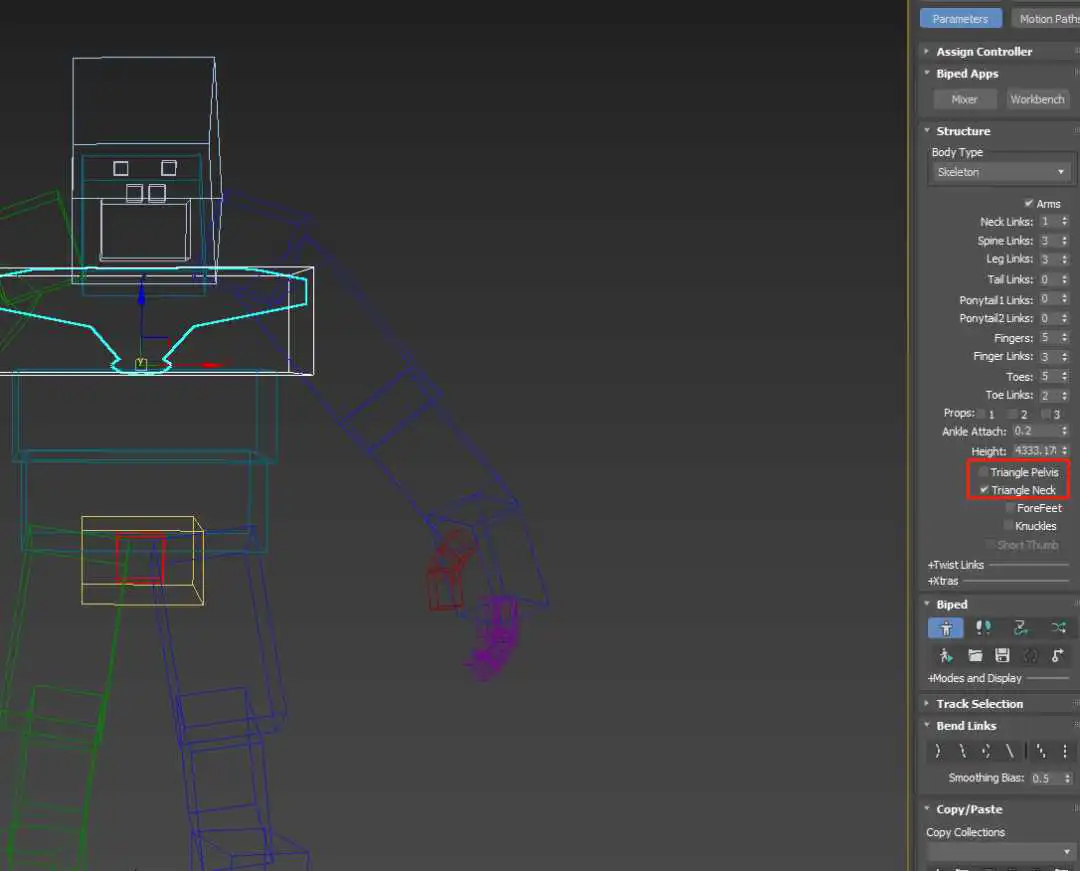Enable Props 1 checkbox
This screenshot has height=871, width=1080.
coord(981,413)
